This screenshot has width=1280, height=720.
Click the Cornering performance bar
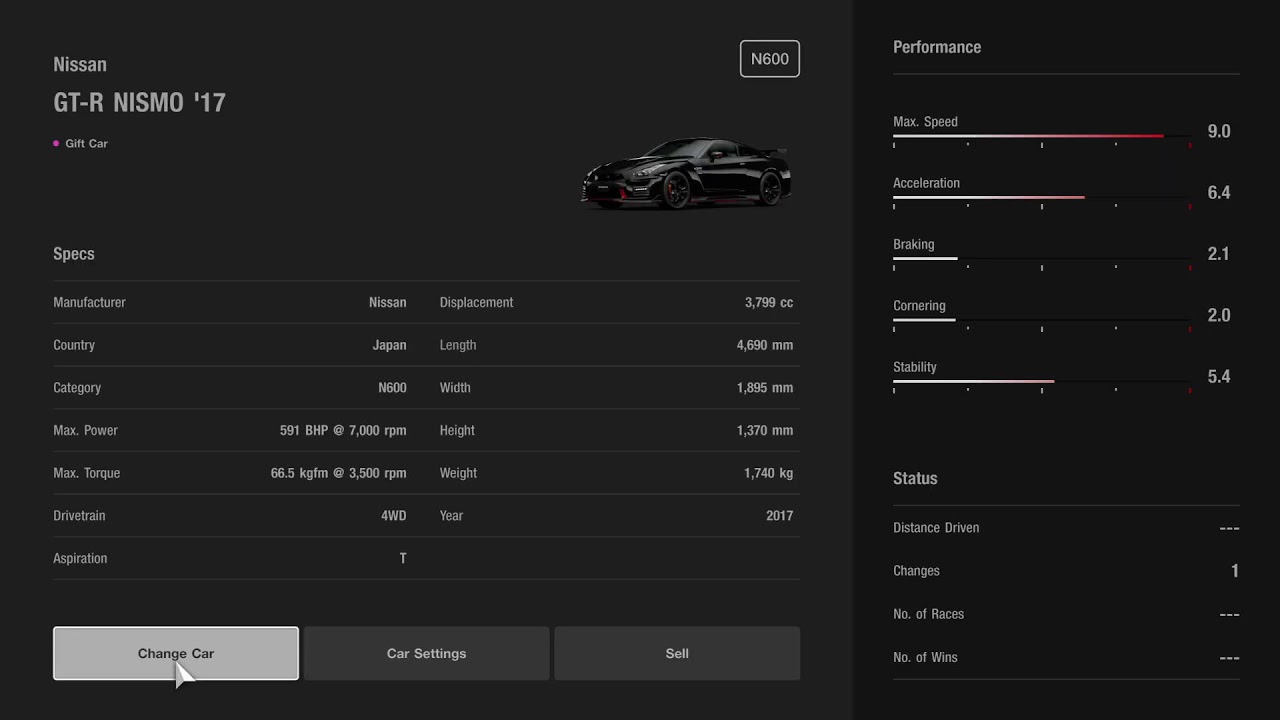(x=1042, y=320)
